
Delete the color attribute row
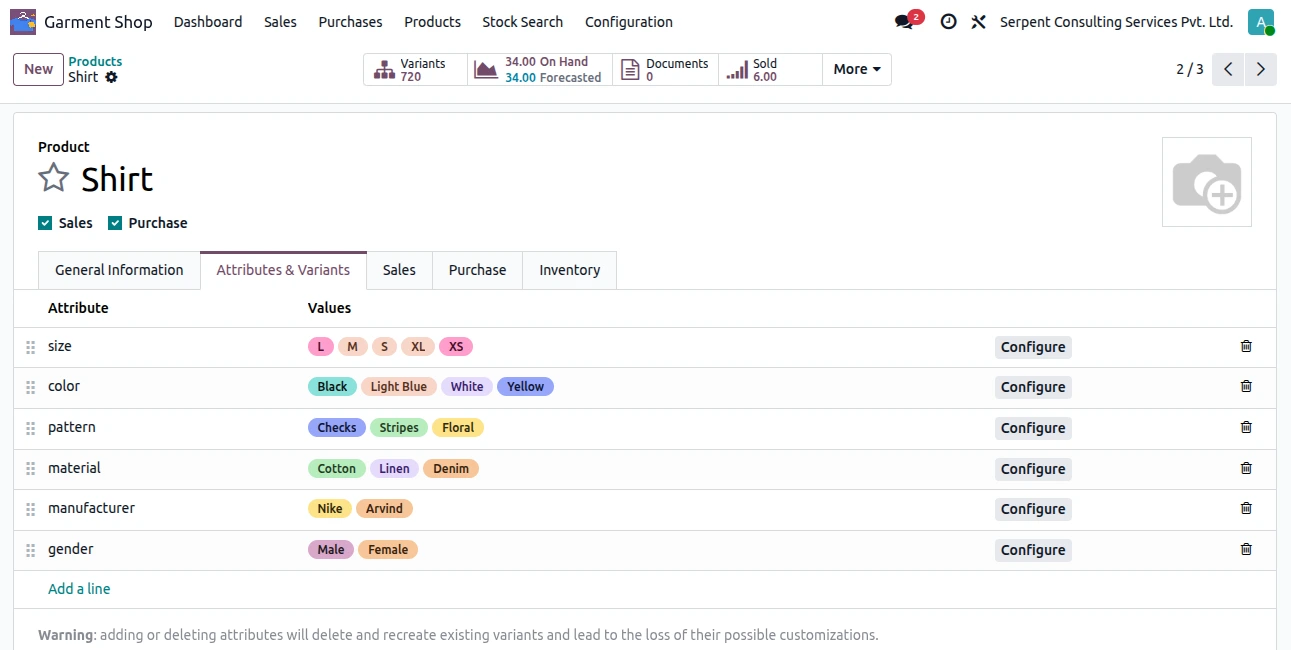pyautogui.click(x=1246, y=386)
